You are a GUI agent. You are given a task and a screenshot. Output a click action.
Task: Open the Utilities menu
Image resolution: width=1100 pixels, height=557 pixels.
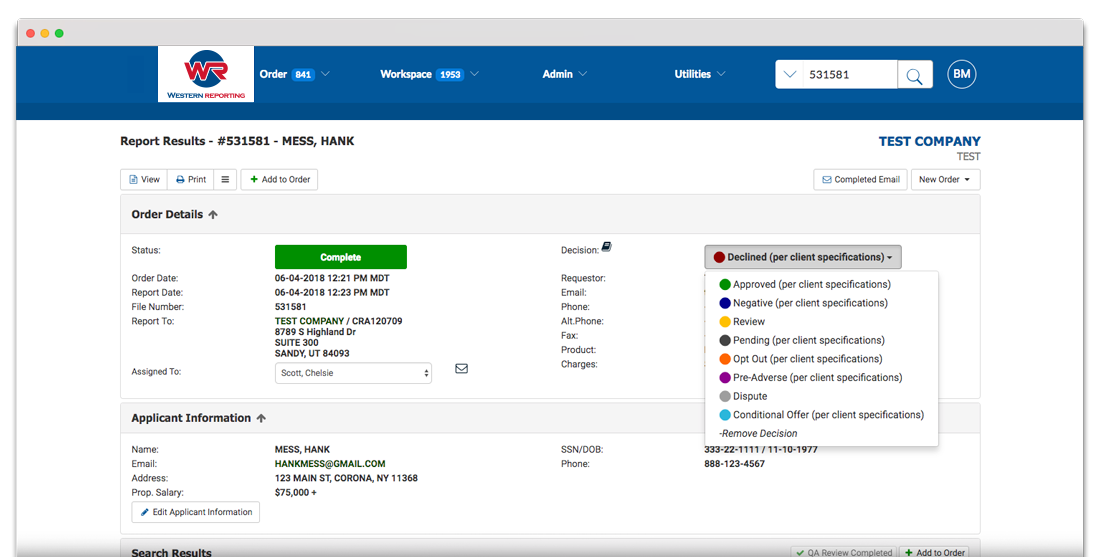[x=700, y=74]
